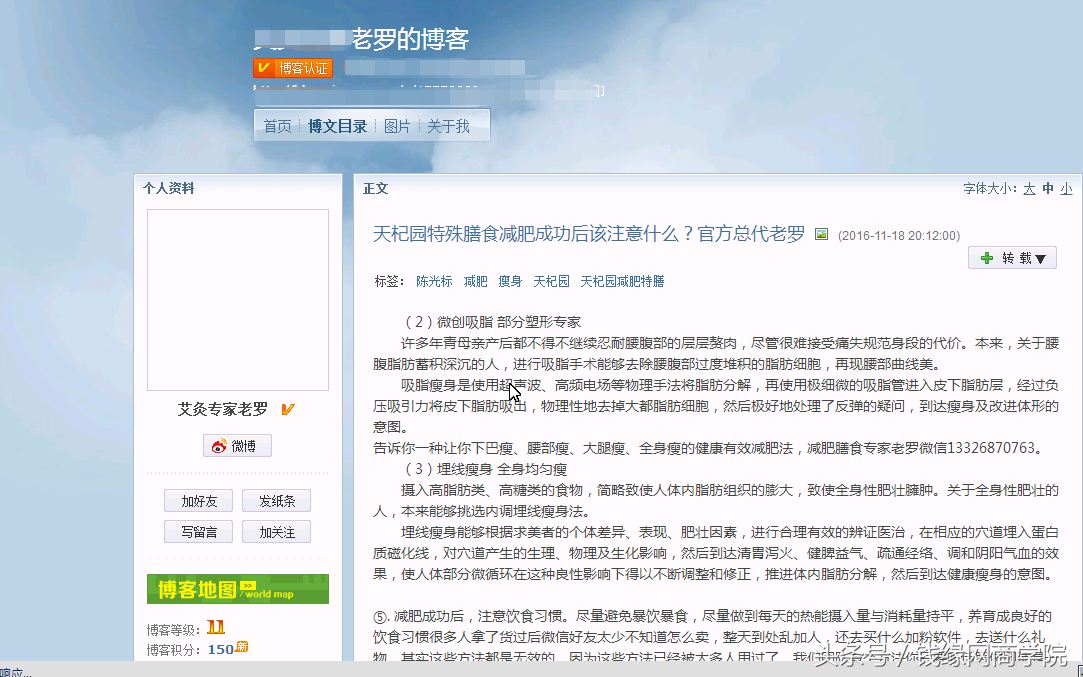
Task: Expand the 转载 dropdown arrow
Action: [x=1040, y=259]
